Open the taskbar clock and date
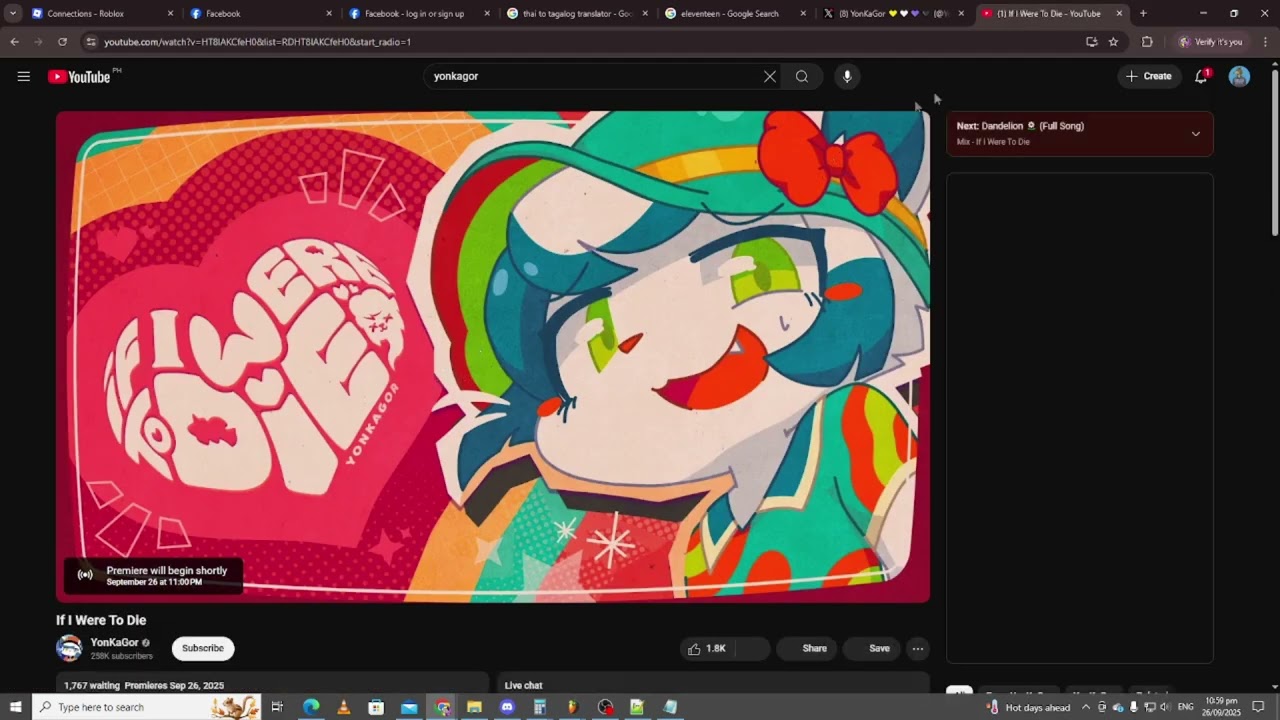This screenshot has height=720, width=1280. pos(1222,707)
